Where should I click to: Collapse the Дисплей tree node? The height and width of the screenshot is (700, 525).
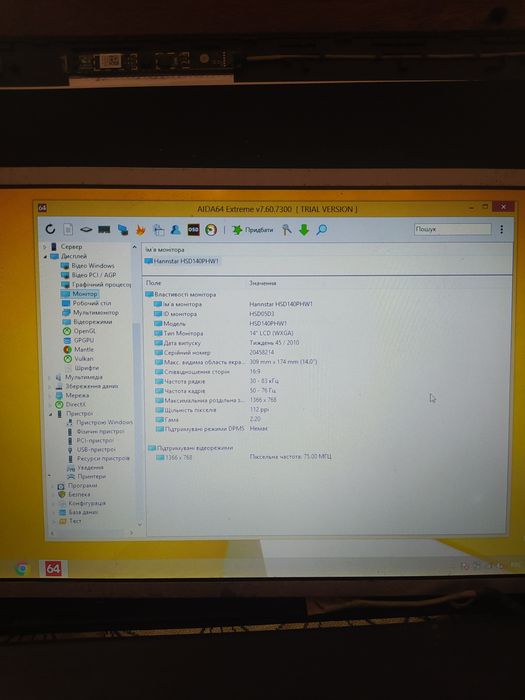click(x=45, y=256)
